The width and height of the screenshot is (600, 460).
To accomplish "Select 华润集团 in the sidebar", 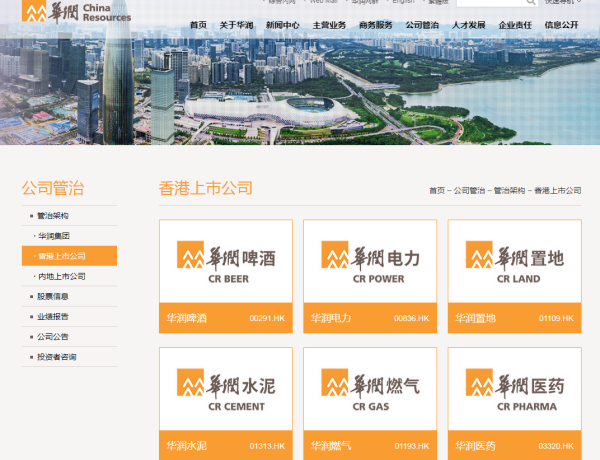I will [69, 236].
